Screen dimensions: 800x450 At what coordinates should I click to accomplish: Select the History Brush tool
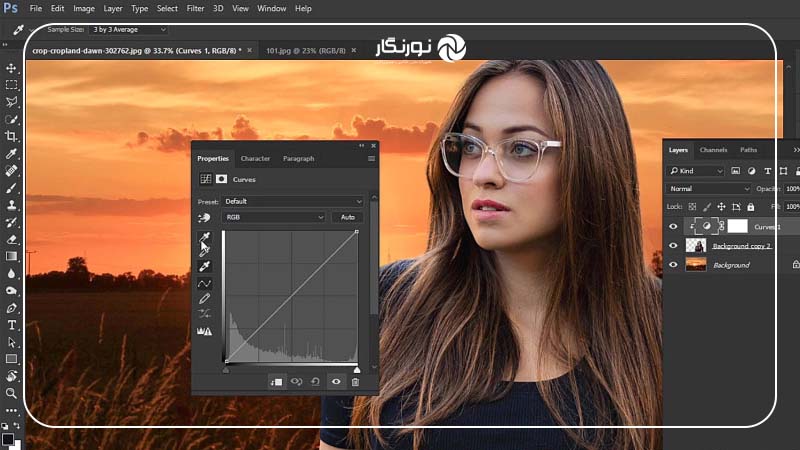pos(11,222)
